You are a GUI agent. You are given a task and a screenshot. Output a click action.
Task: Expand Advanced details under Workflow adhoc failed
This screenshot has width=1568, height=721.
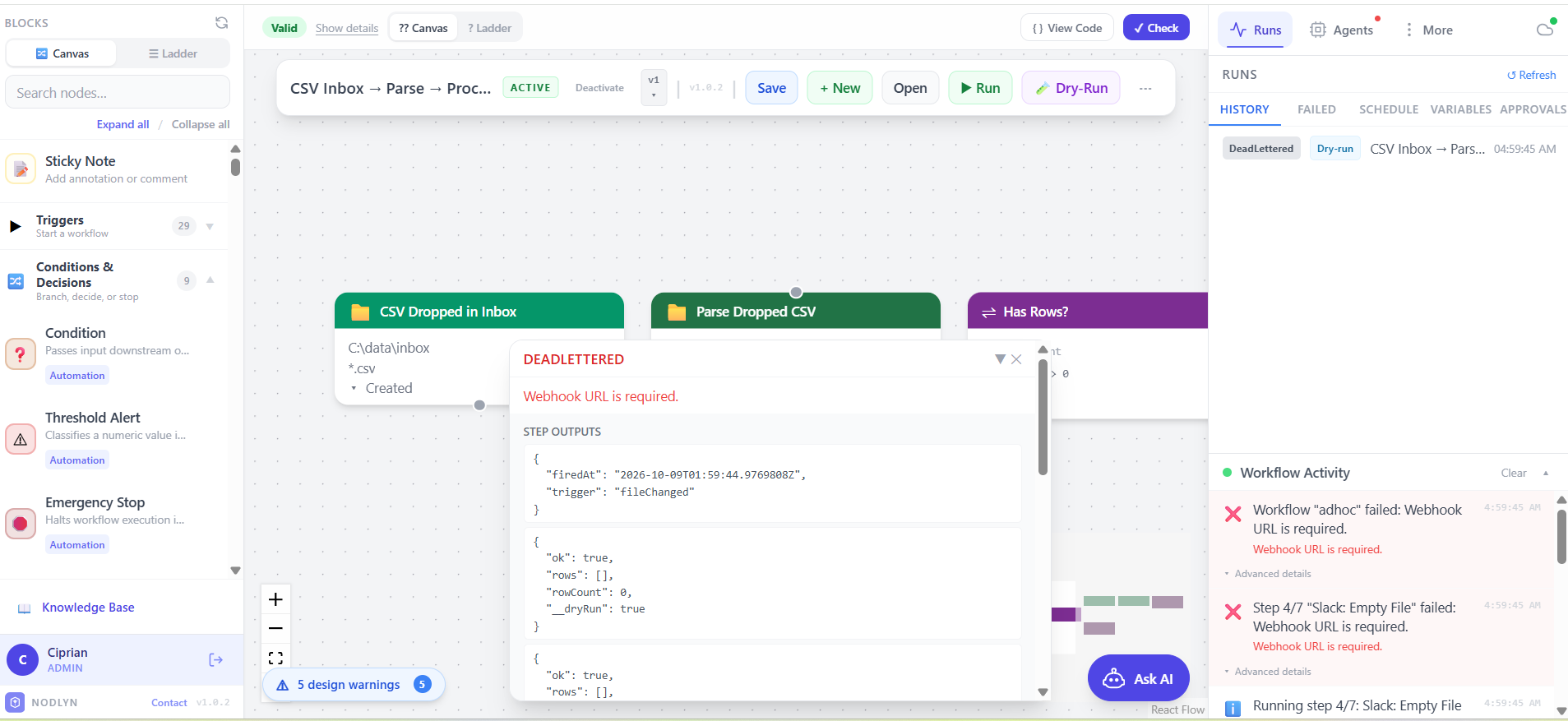tap(1268, 574)
